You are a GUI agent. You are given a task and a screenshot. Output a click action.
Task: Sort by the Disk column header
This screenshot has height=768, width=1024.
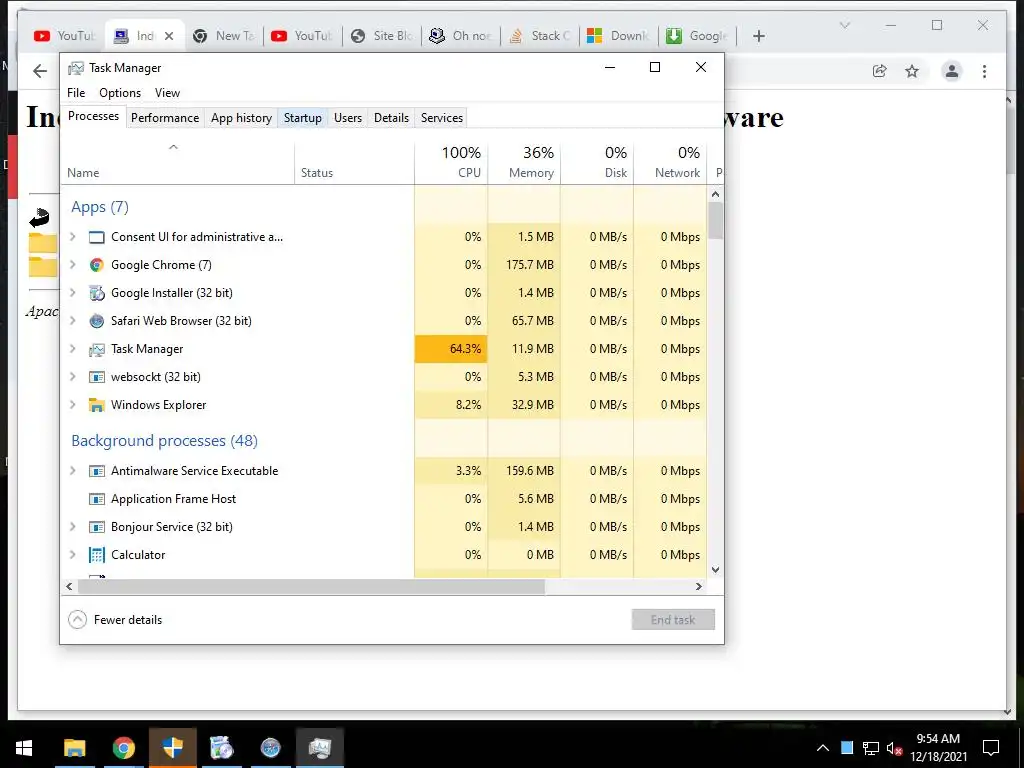(x=597, y=162)
